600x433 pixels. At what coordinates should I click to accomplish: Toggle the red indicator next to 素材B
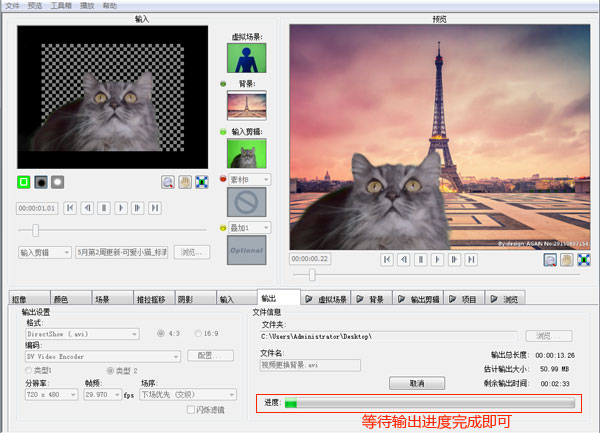pos(223,179)
